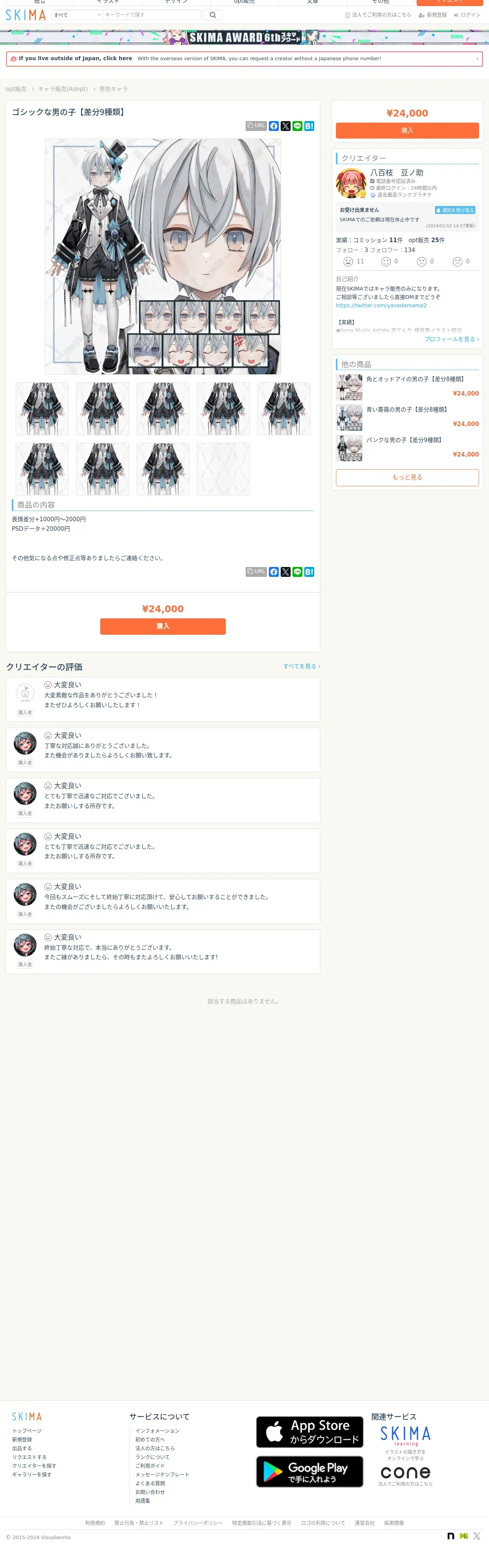Click SKIMA default avatar of first reviewer
The width and height of the screenshot is (489, 1568).
point(25,693)
